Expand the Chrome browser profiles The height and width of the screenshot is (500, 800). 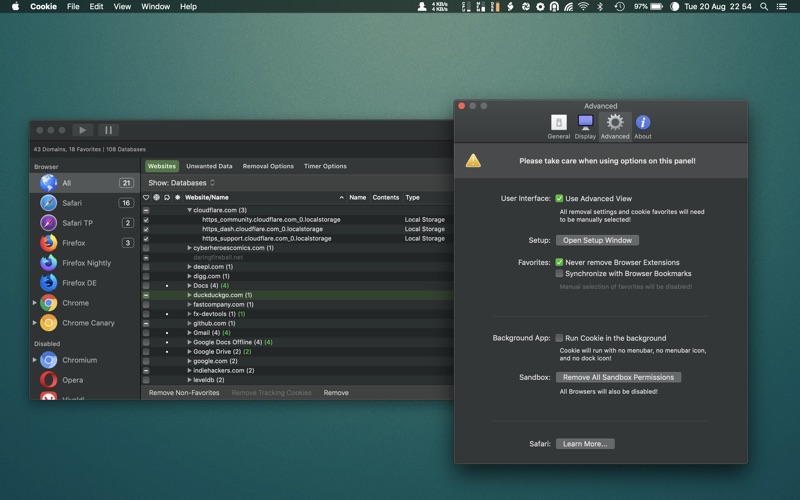(x=35, y=303)
